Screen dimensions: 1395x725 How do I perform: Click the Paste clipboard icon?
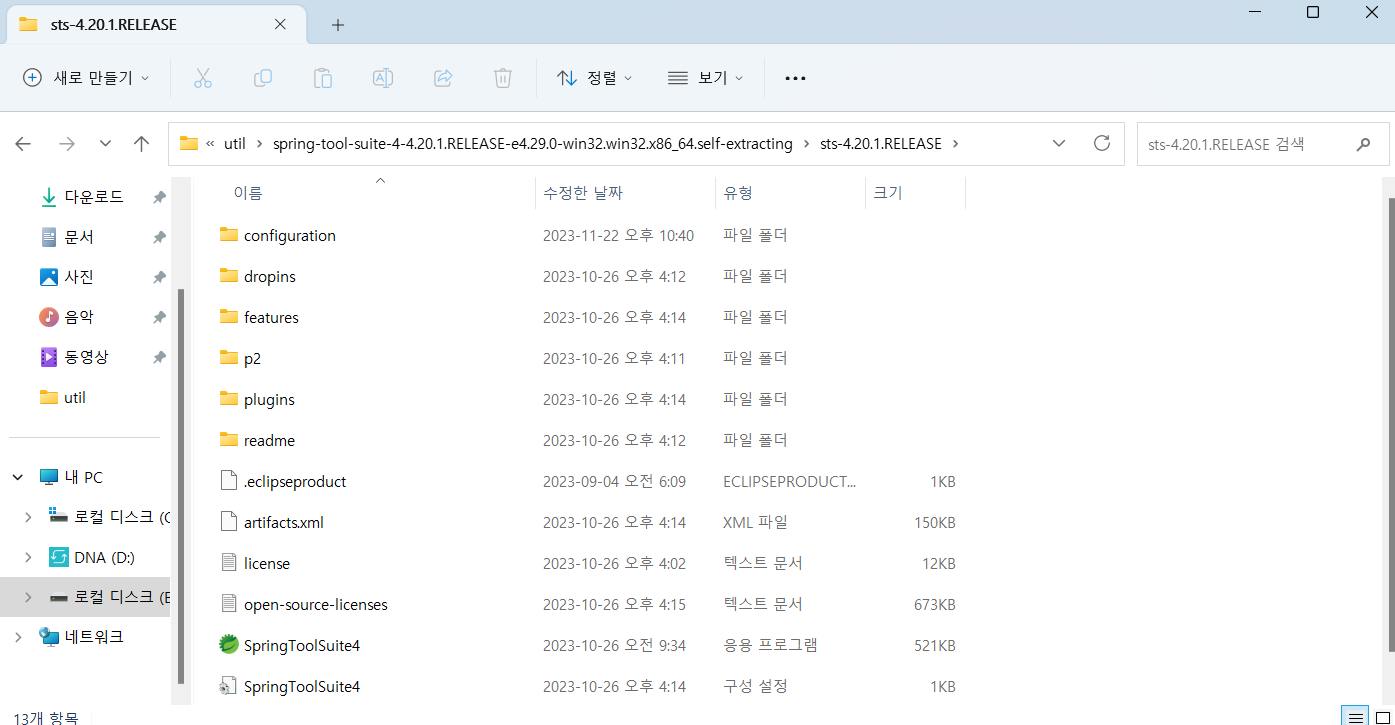coord(323,78)
